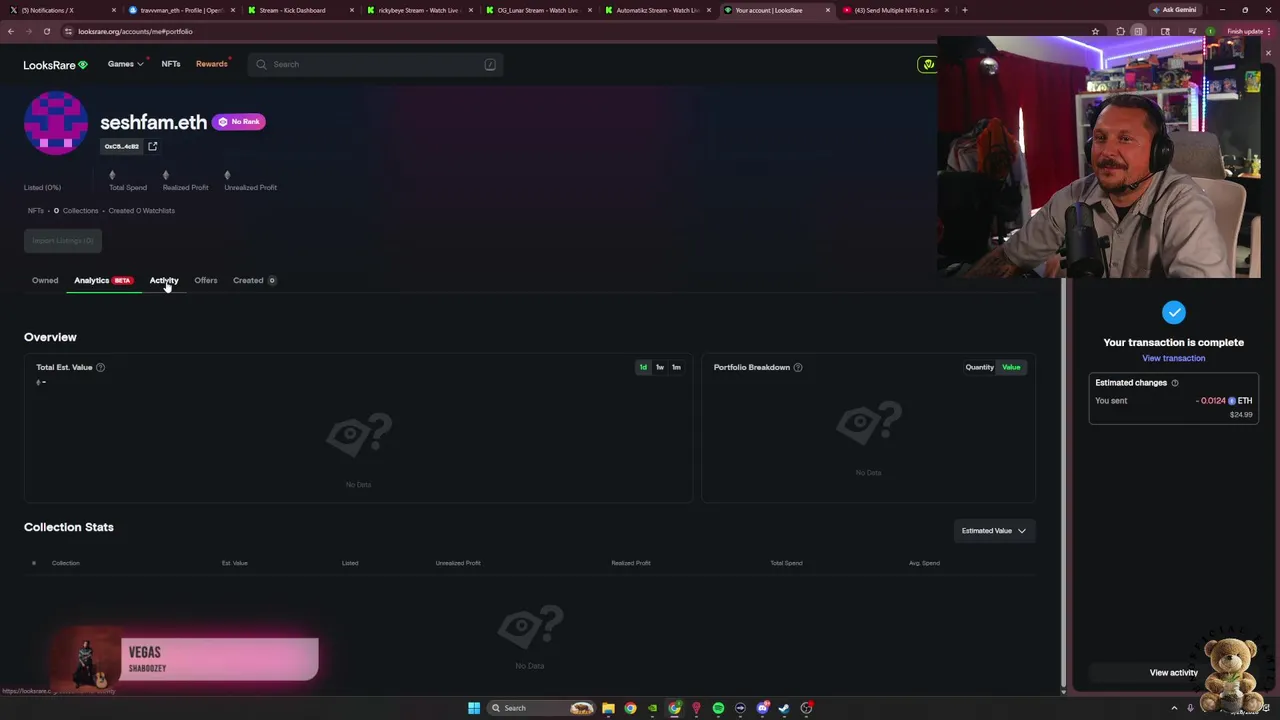1280x720 pixels.
Task: Focus the LooksRare search field
Action: (375, 64)
